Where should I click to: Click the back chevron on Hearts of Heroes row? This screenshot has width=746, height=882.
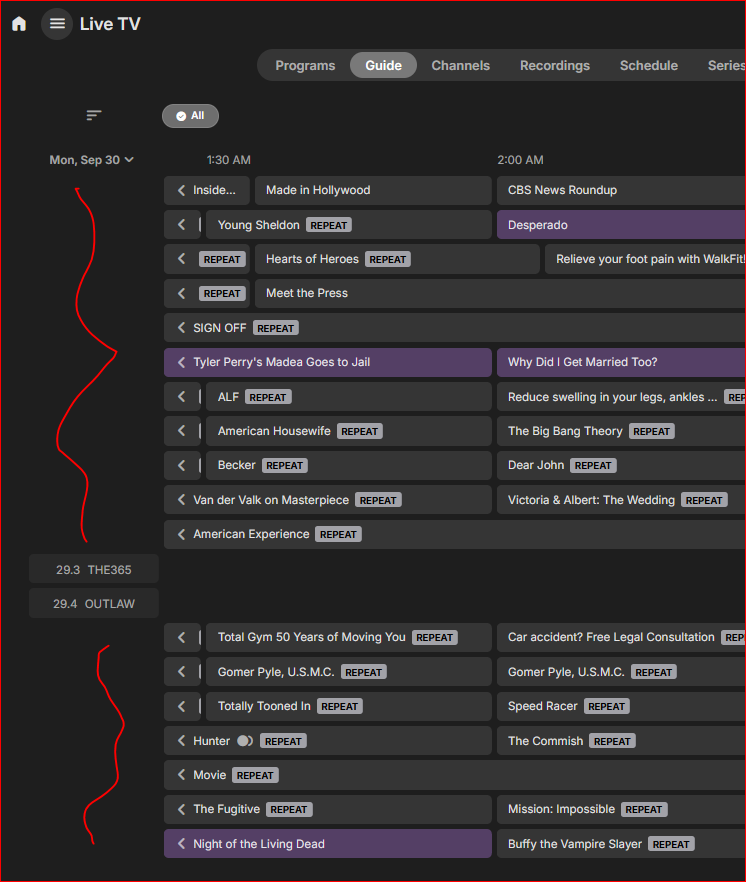tap(181, 259)
